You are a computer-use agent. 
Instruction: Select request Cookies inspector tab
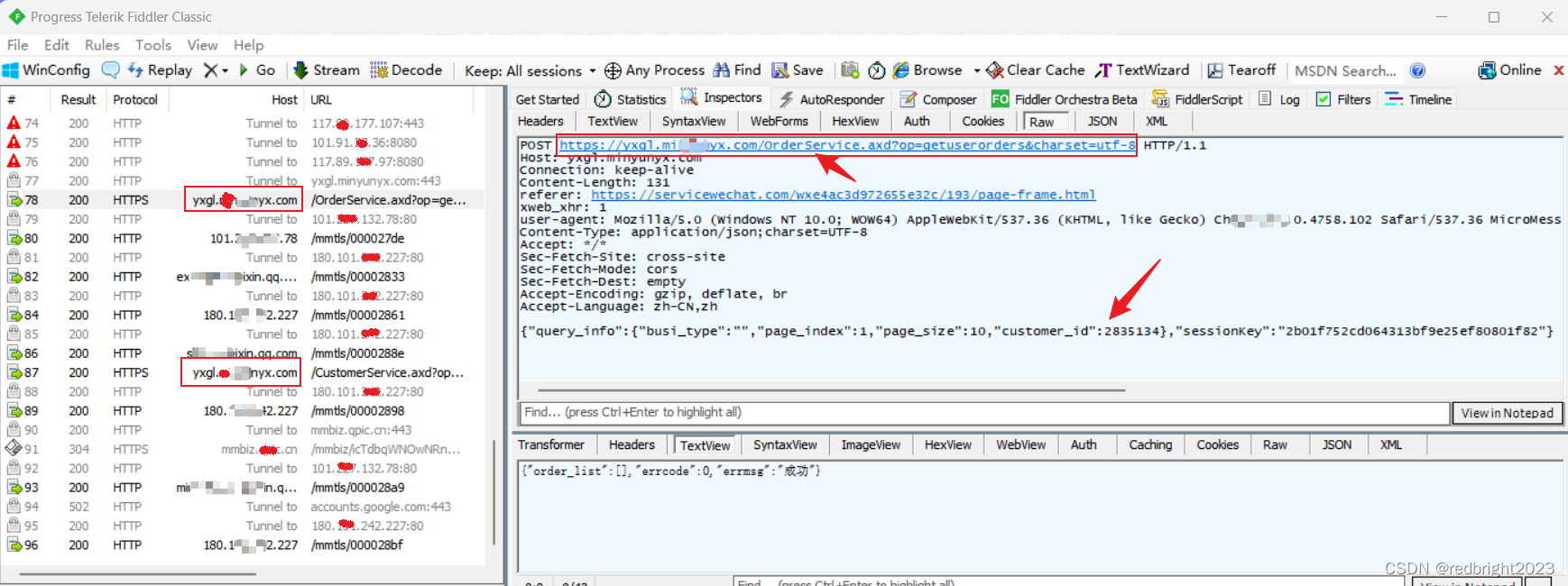click(x=983, y=121)
